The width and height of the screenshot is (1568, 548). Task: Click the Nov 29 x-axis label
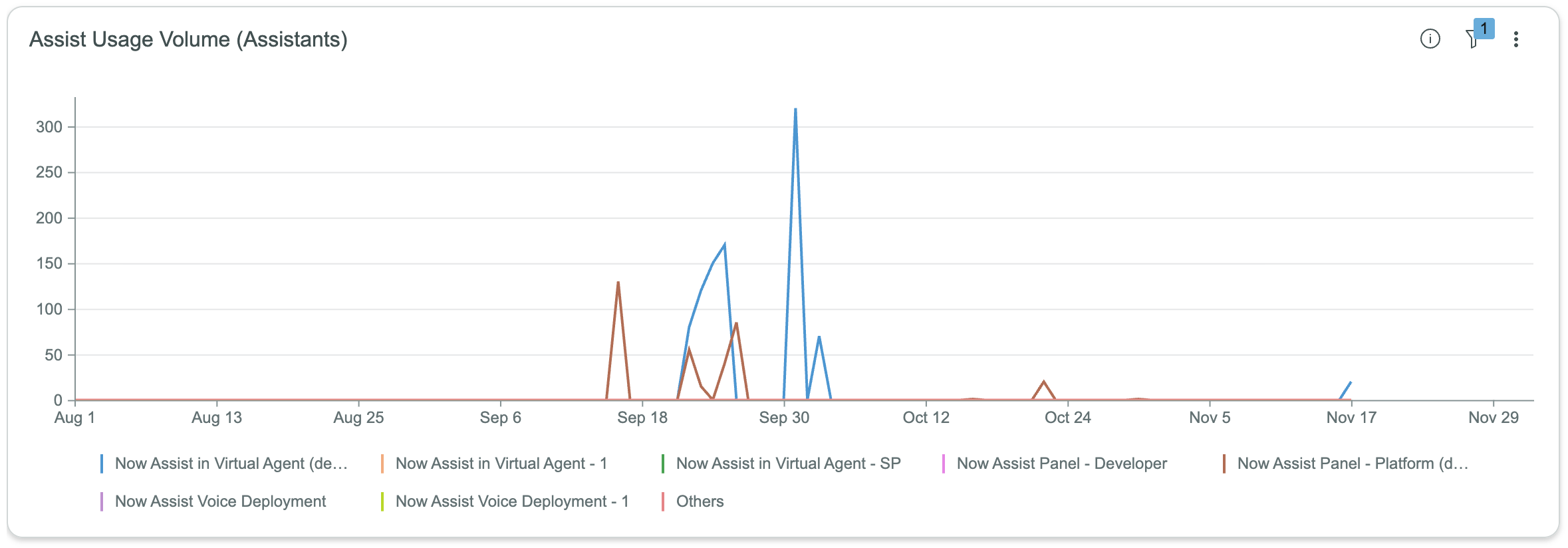pyautogui.click(x=1494, y=418)
